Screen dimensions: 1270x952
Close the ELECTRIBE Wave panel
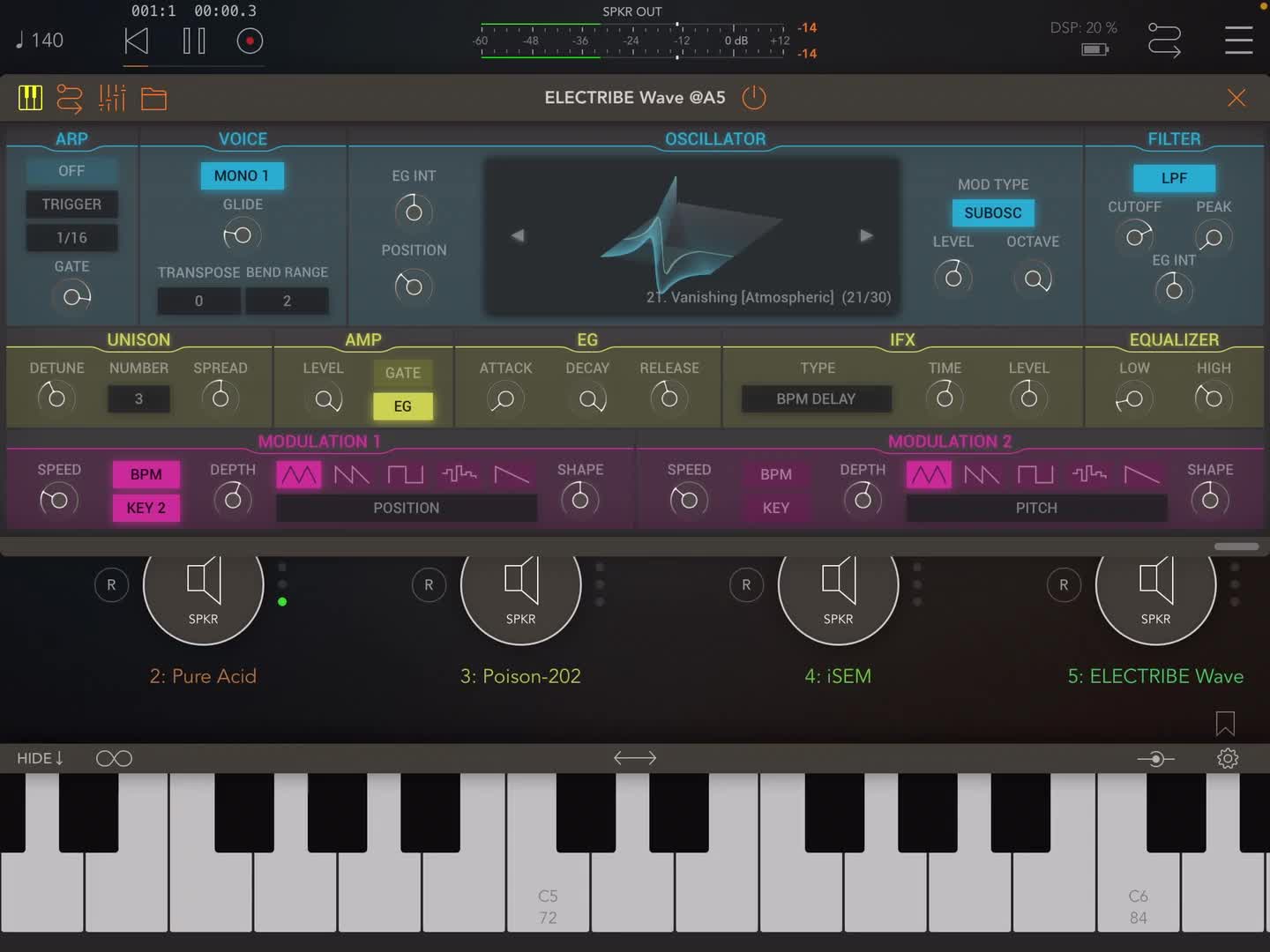(x=1236, y=98)
